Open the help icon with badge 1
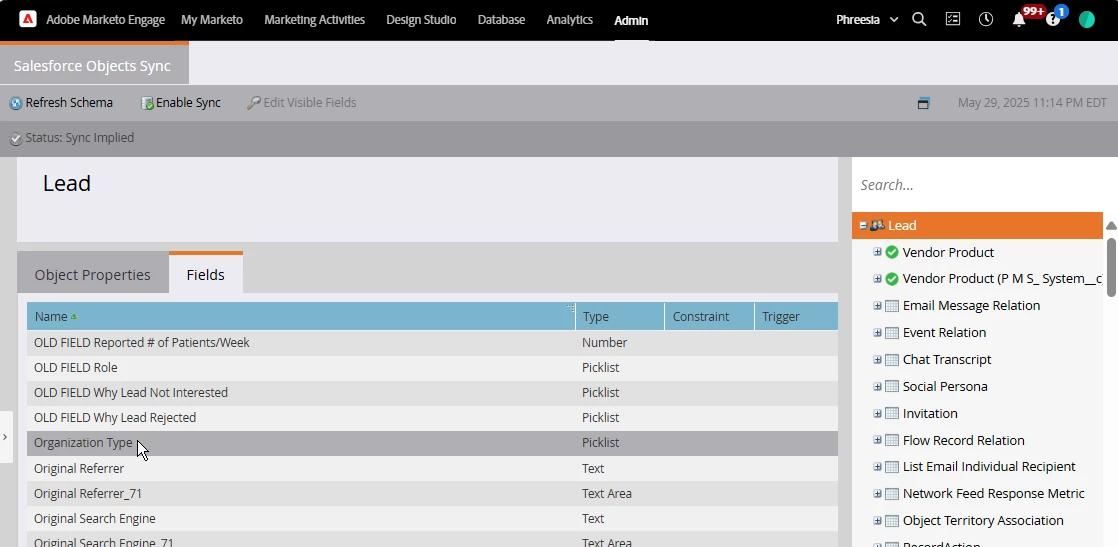 click(1053, 20)
